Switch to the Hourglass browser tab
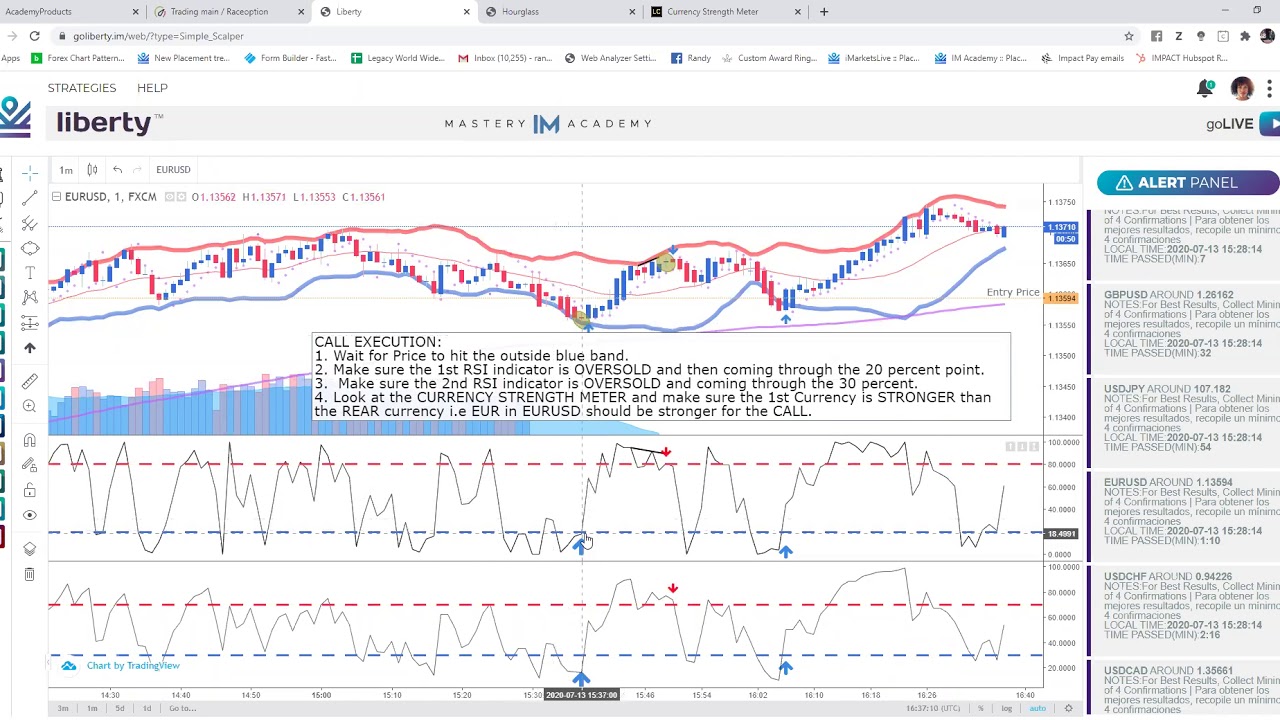Viewport: 1280px width, 720px height. [x=560, y=12]
